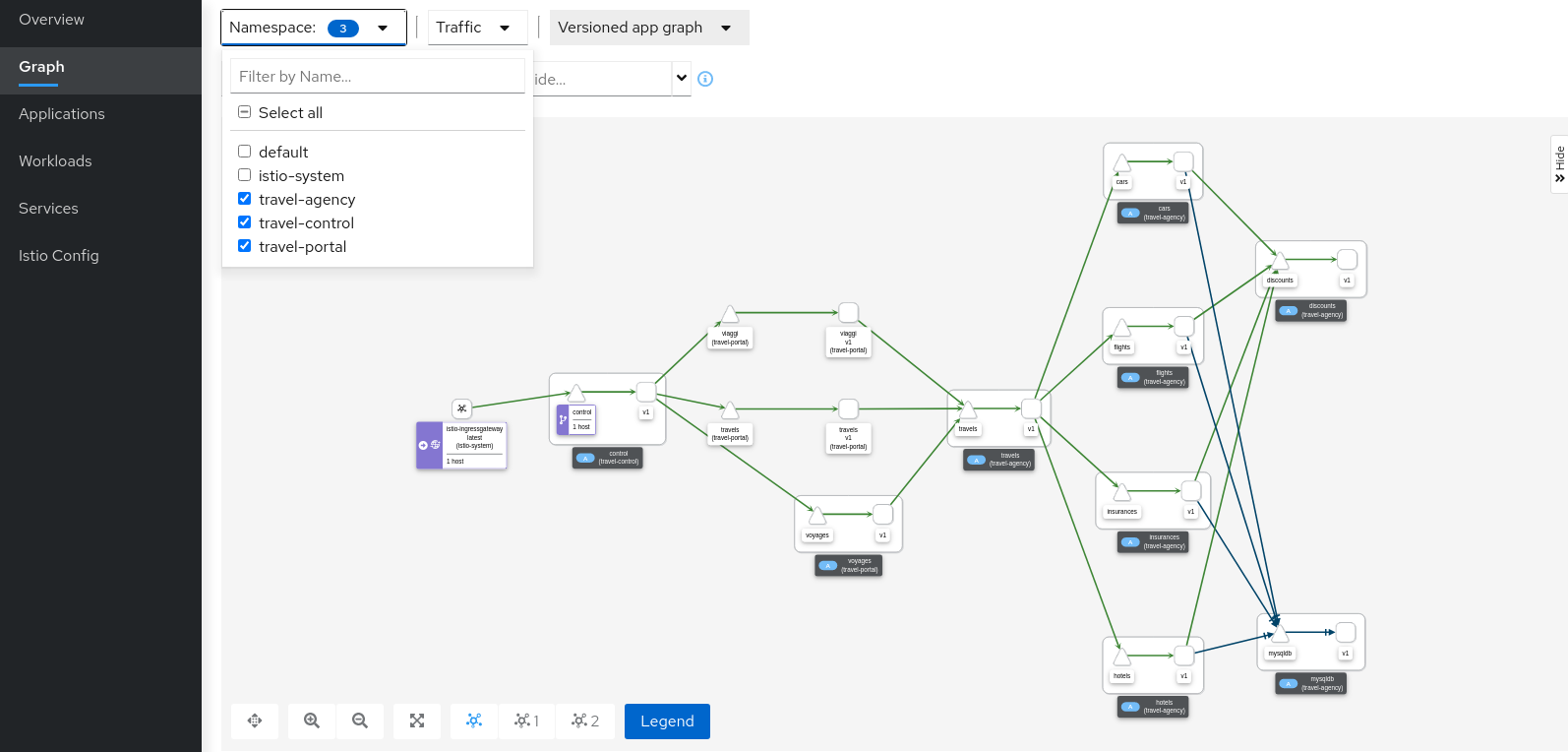The width and height of the screenshot is (1568, 752).
Task: Hide the right side panel
Action: [1559, 164]
